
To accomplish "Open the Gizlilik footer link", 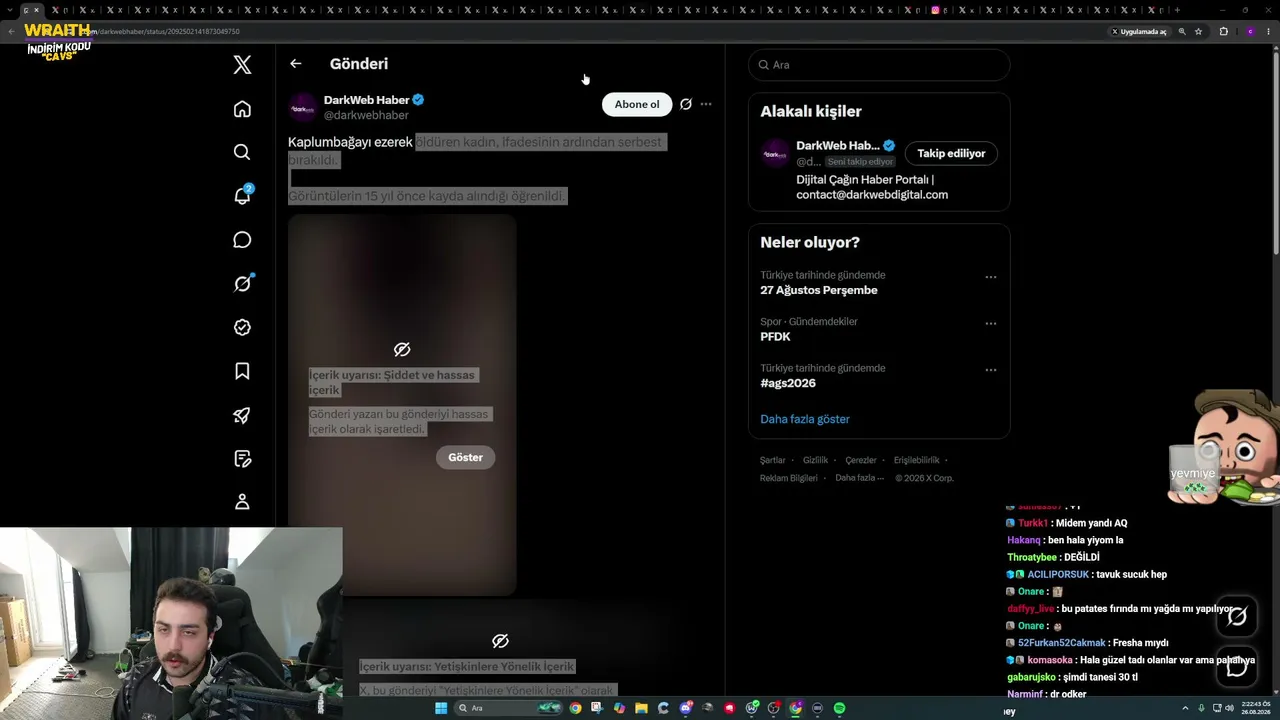I will 815,460.
